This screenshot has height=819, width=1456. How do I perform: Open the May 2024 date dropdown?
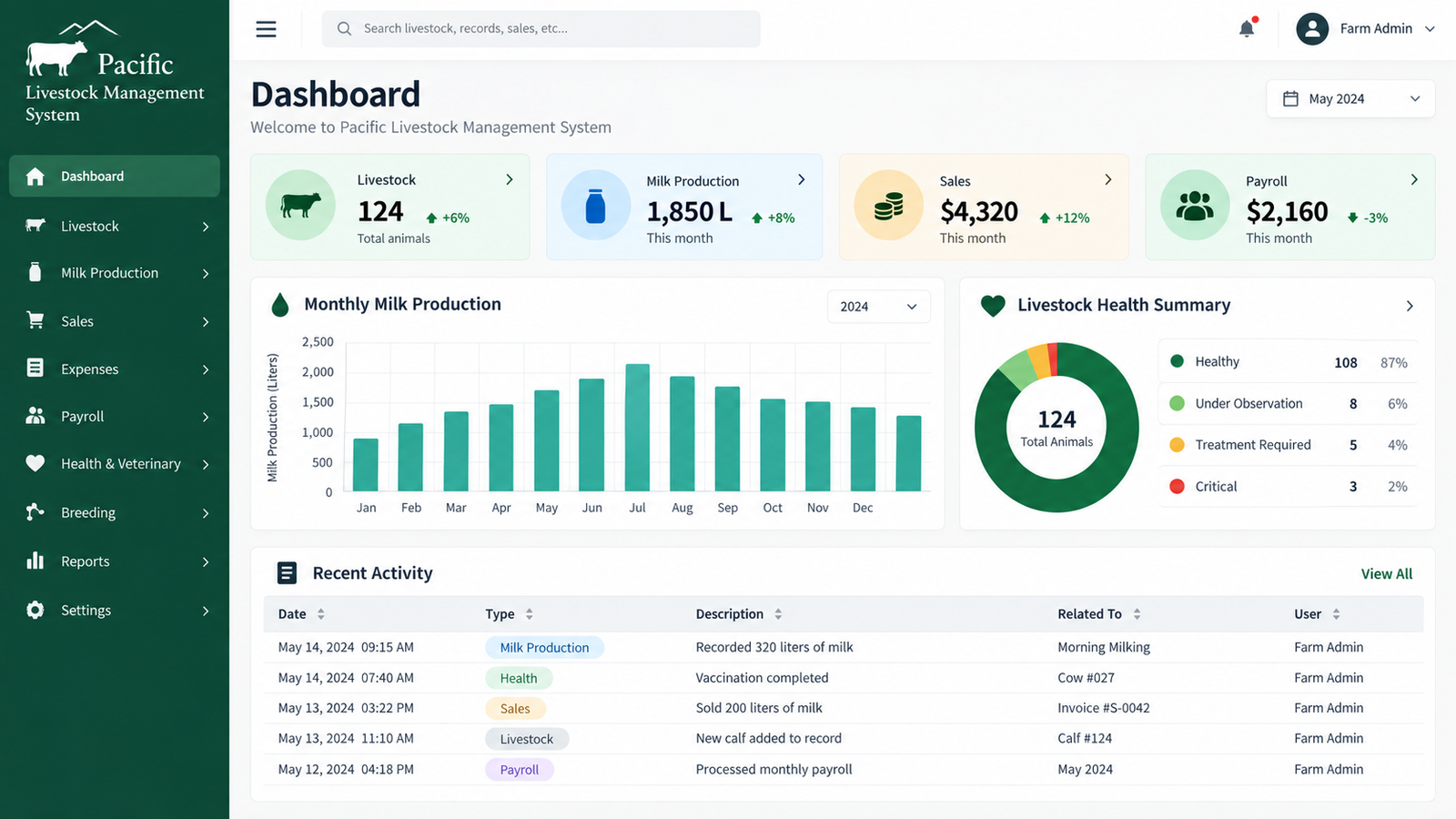pos(1350,98)
